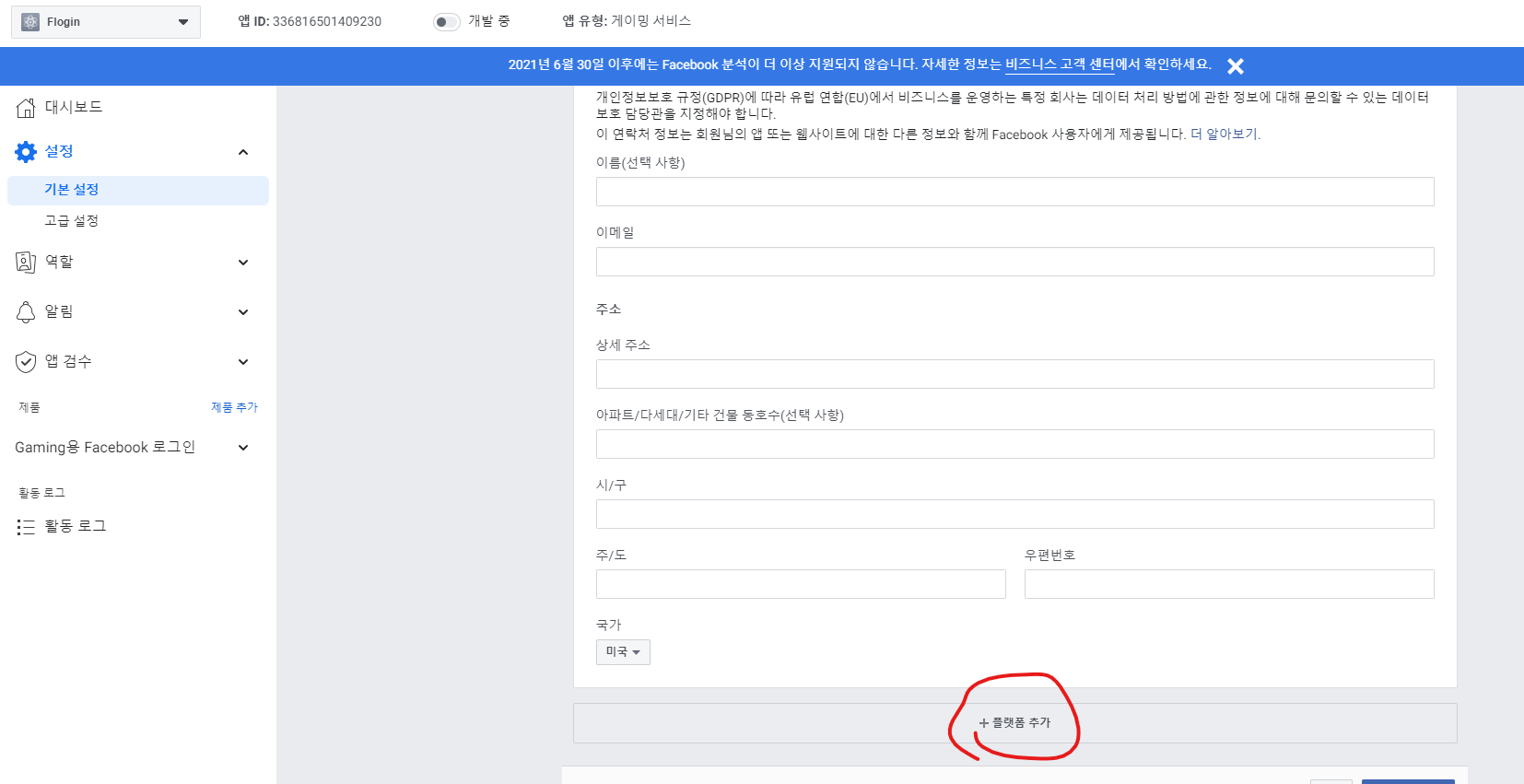Click the 앱 ID number text

327,21
